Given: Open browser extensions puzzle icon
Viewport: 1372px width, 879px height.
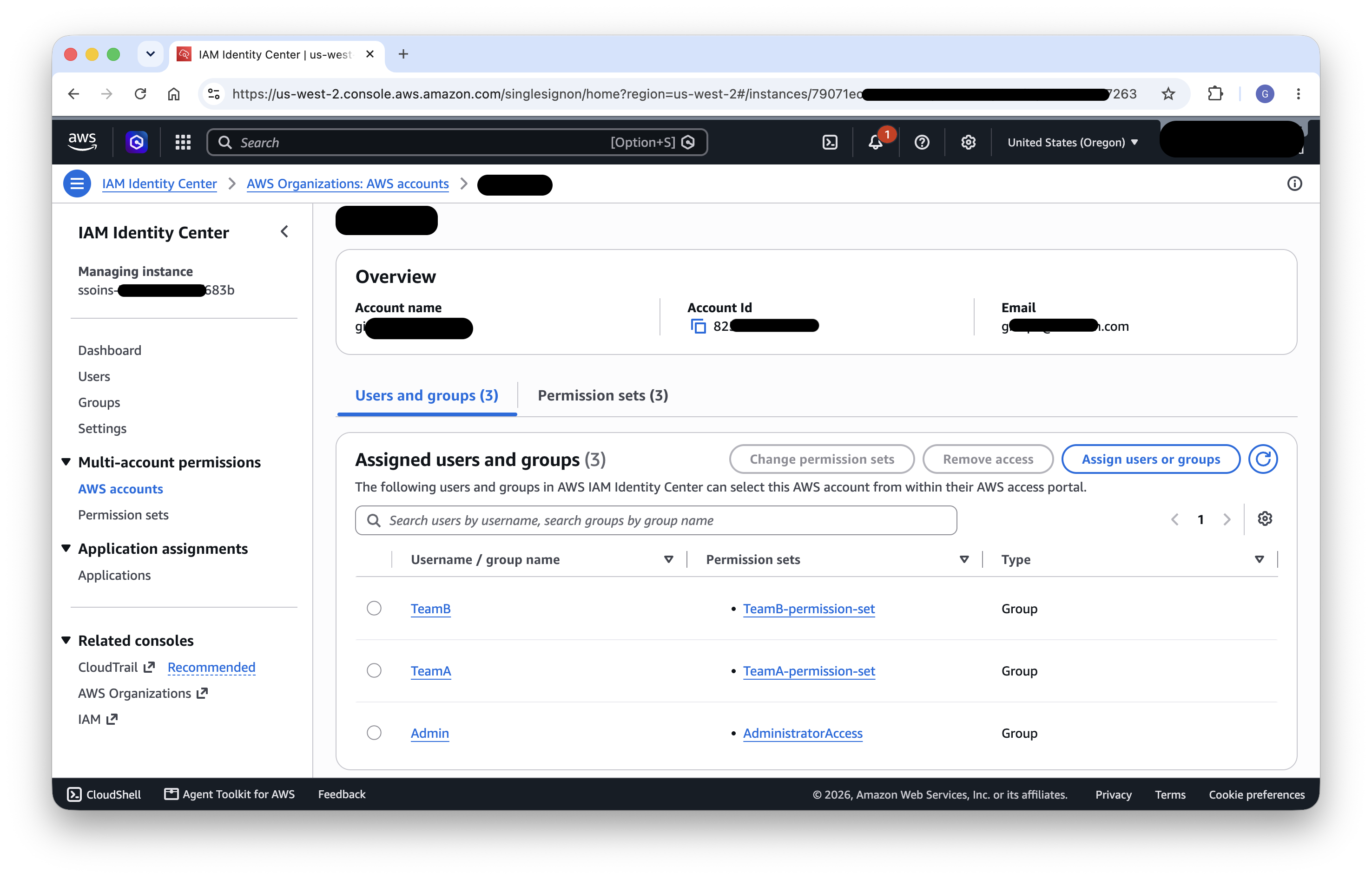Looking at the screenshot, I should click(1215, 93).
